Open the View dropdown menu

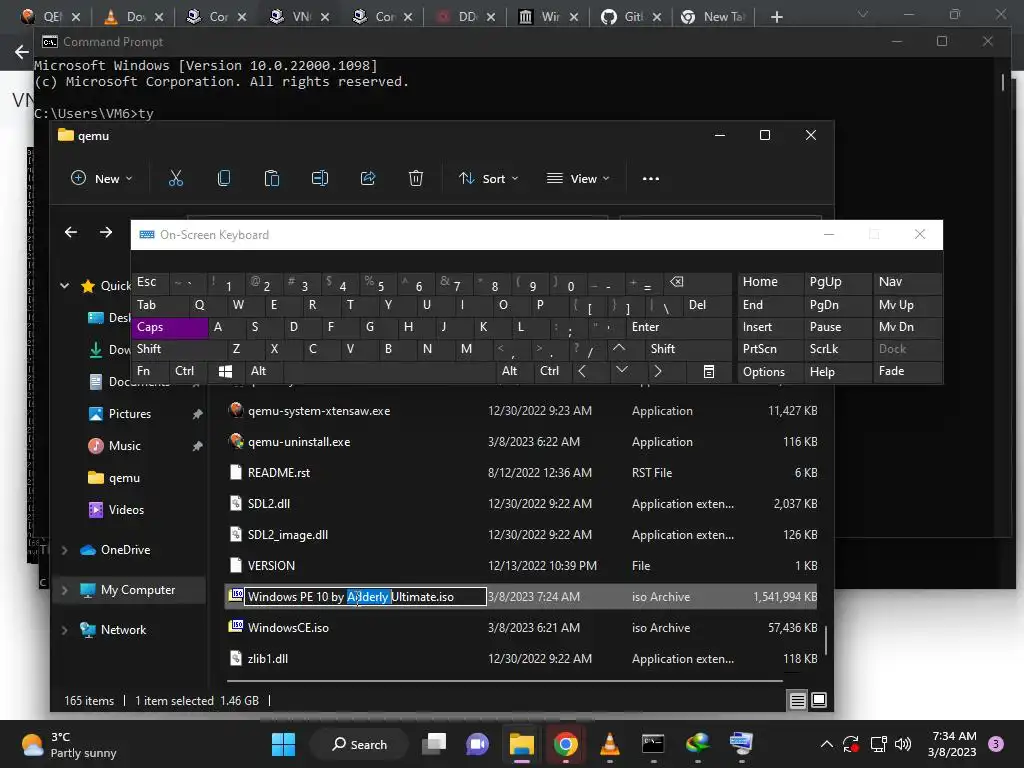[x=578, y=178]
